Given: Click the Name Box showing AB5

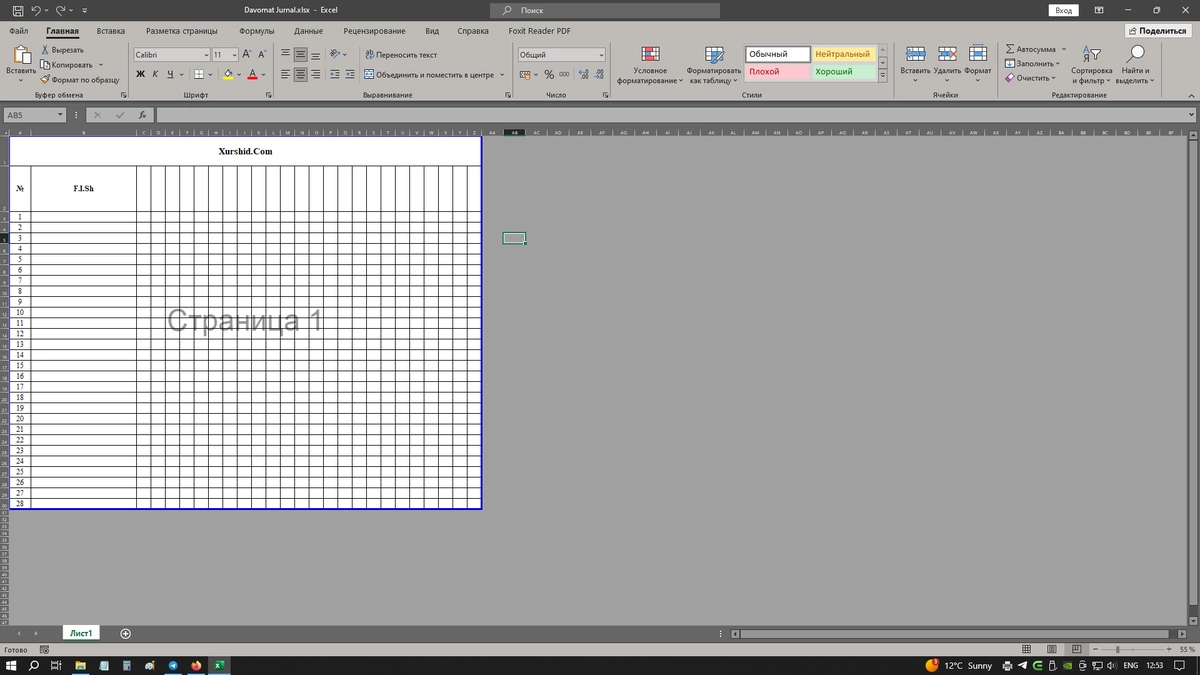Looking at the screenshot, I should 34,115.
